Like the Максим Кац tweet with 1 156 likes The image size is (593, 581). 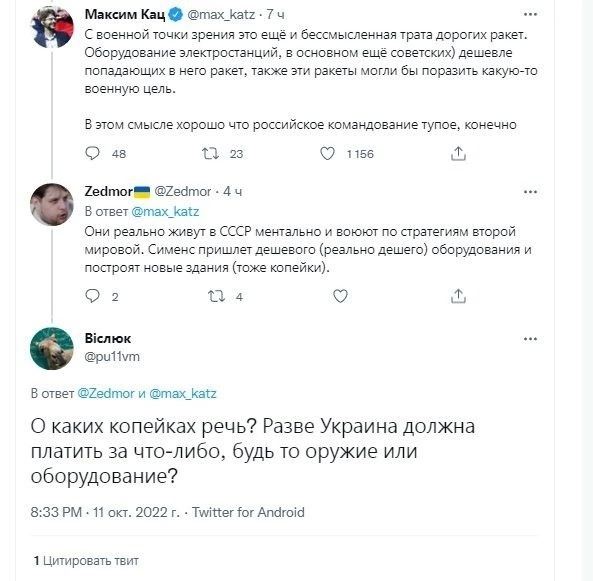tap(328, 154)
